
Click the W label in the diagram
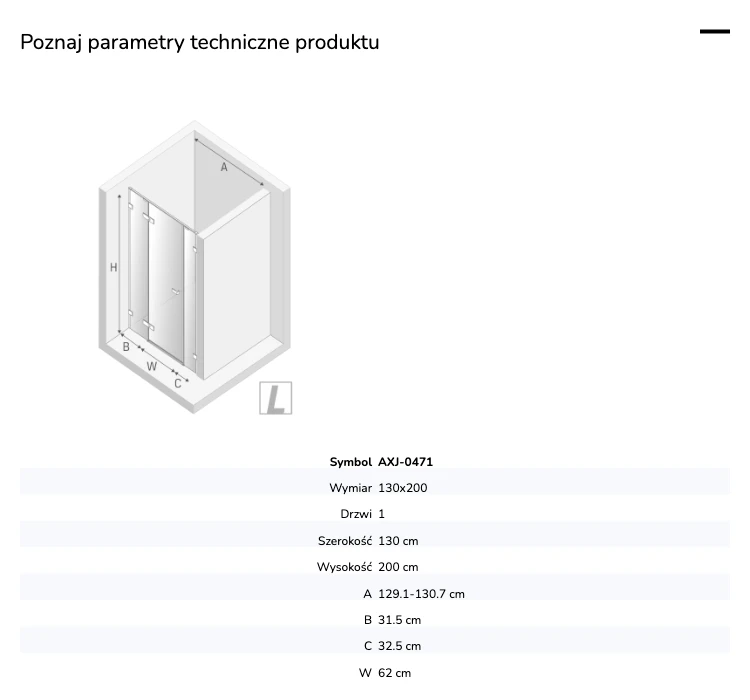click(152, 367)
